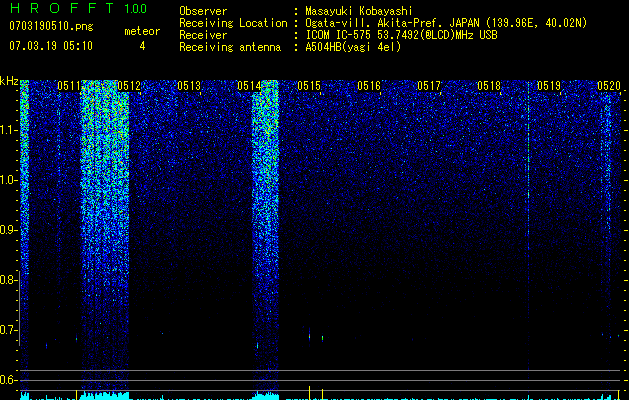Click the observer name Masayuki Kobayashi
The image size is (629, 400).
[x=359, y=11]
